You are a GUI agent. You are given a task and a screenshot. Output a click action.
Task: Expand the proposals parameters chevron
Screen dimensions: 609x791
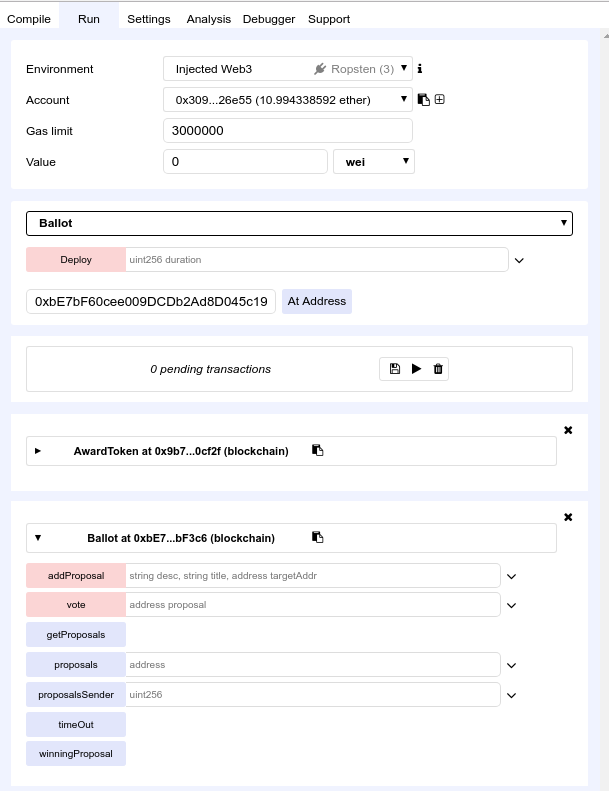(x=512, y=665)
